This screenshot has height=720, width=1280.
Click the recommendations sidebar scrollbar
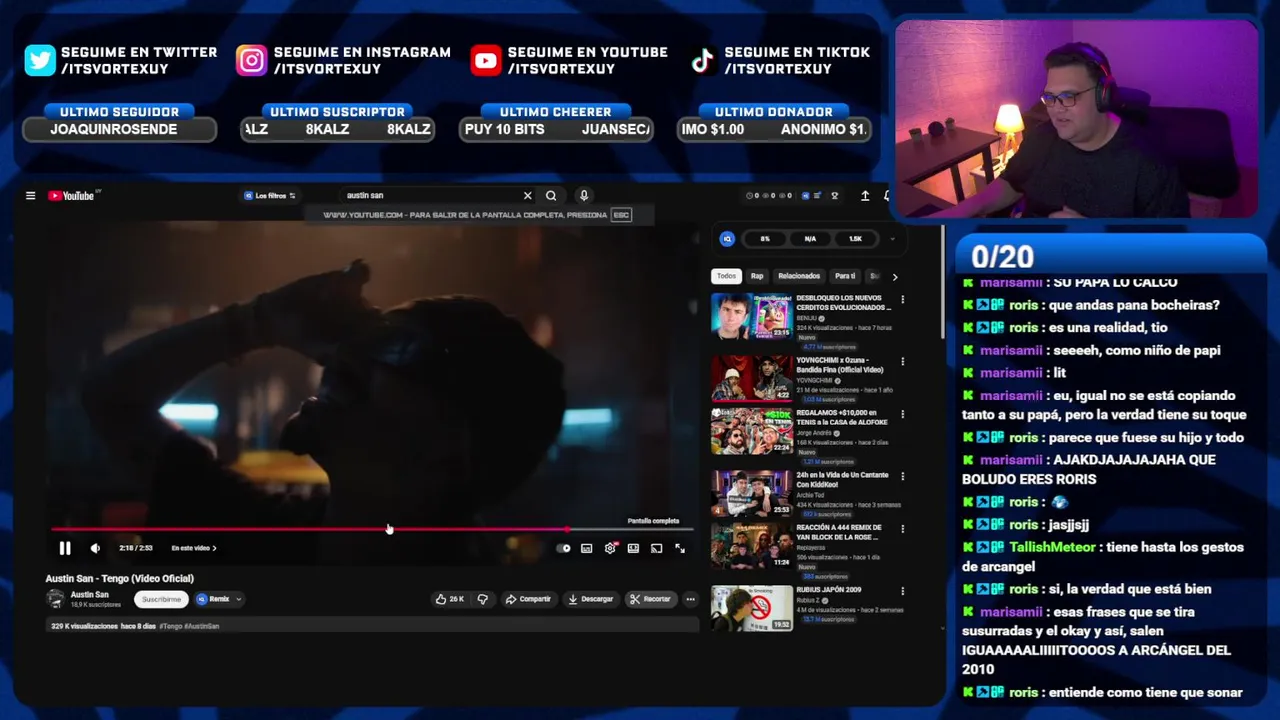(x=941, y=282)
